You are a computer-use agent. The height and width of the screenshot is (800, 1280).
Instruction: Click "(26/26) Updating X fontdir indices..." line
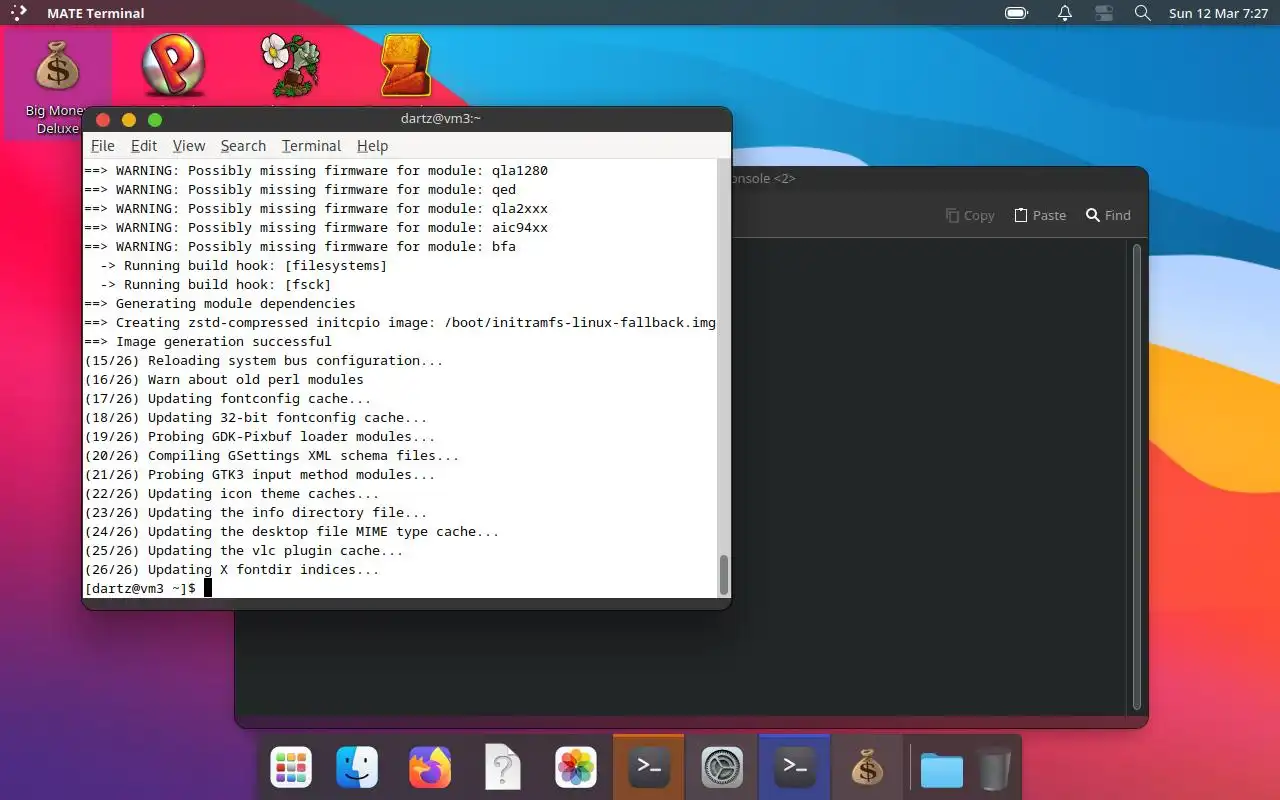tap(232, 570)
